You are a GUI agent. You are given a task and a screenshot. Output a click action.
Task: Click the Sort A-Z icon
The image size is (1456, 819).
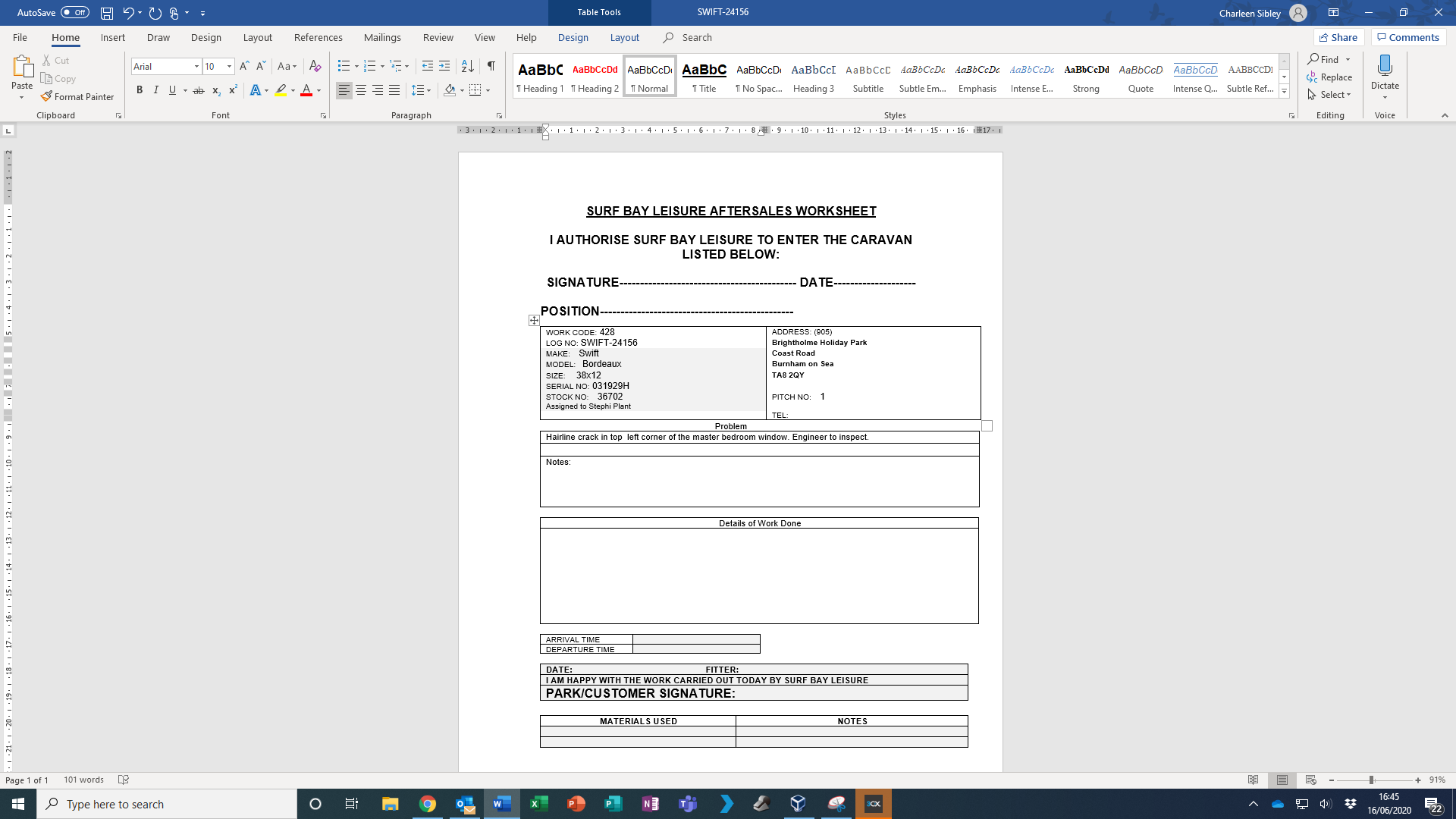468,67
